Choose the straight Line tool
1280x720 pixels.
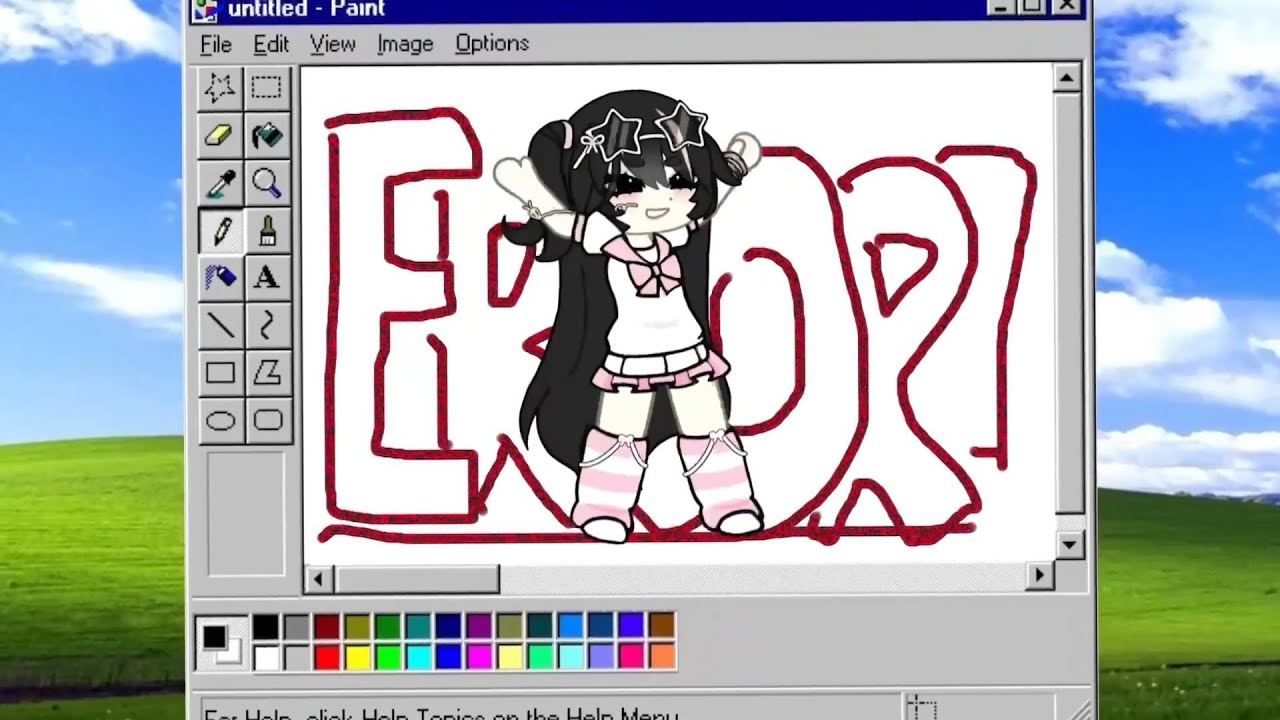click(220, 325)
